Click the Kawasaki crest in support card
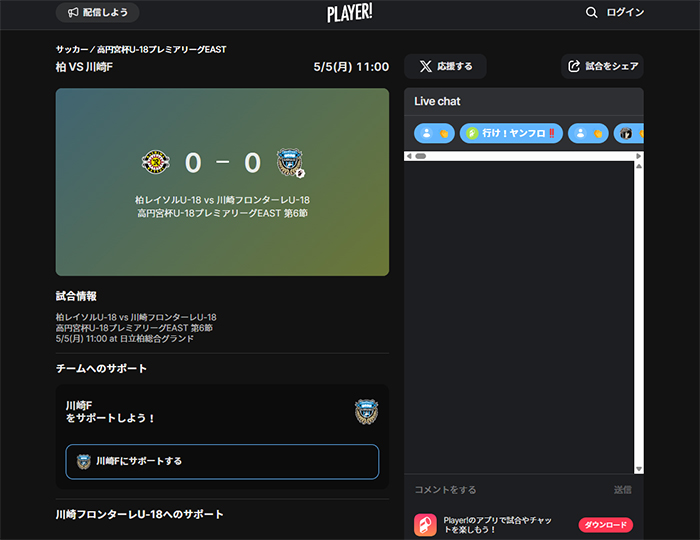The height and width of the screenshot is (540, 700). click(367, 411)
